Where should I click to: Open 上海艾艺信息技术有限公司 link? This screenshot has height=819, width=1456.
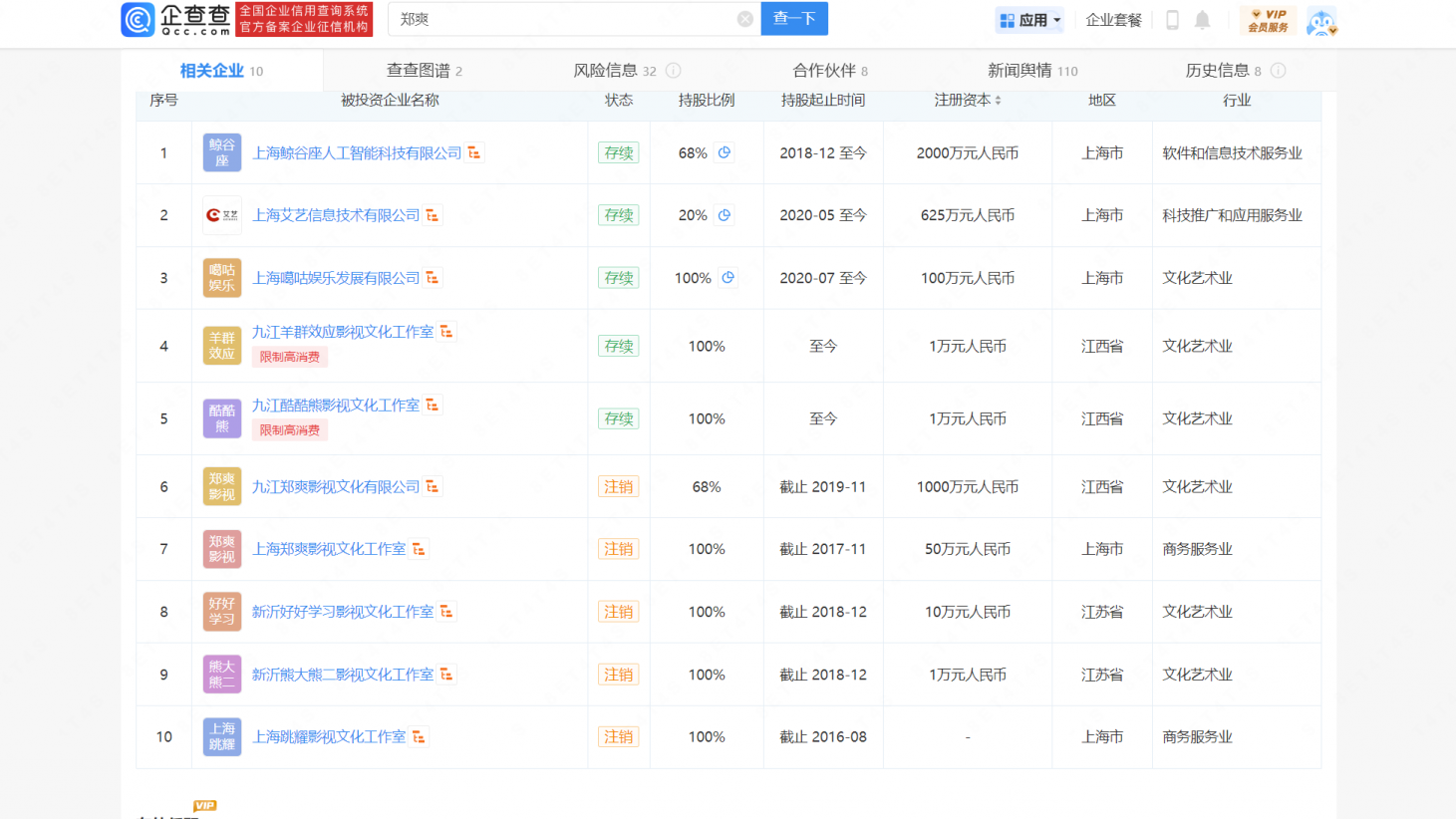point(336,215)
